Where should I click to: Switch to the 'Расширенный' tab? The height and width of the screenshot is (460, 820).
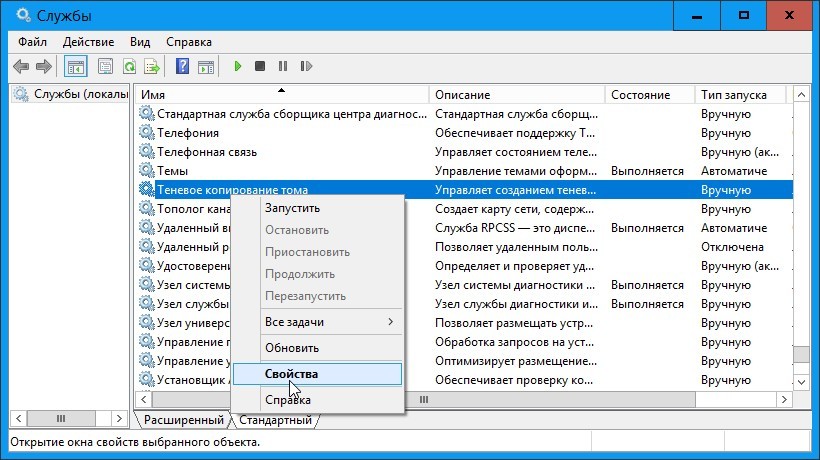click(183, 421)
